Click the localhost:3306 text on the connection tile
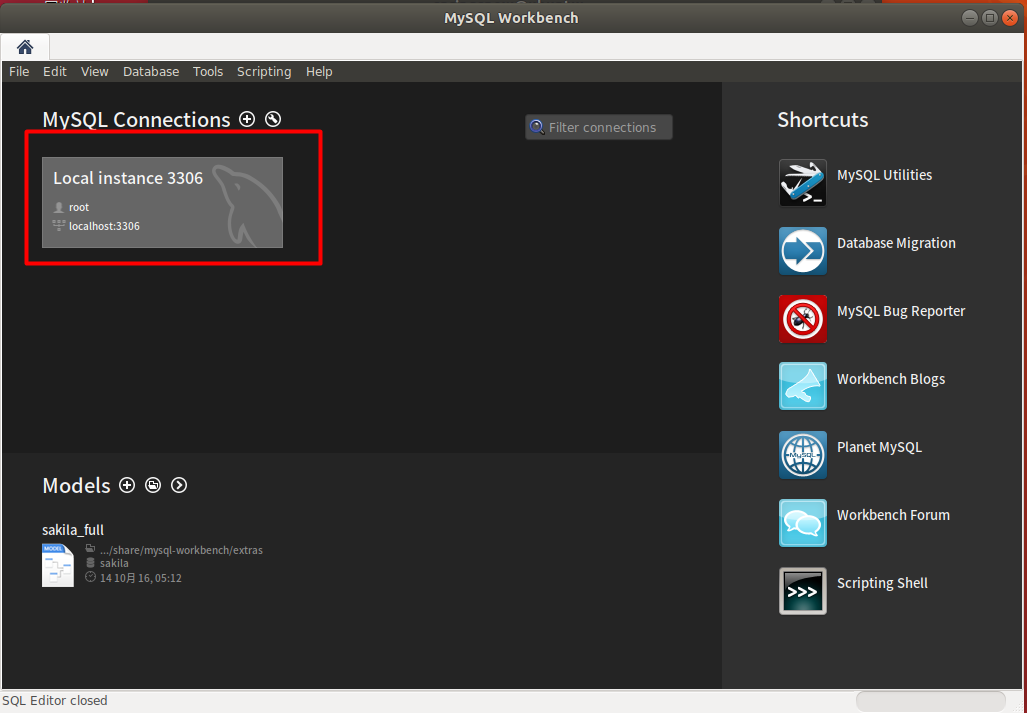 coord(104,226)
